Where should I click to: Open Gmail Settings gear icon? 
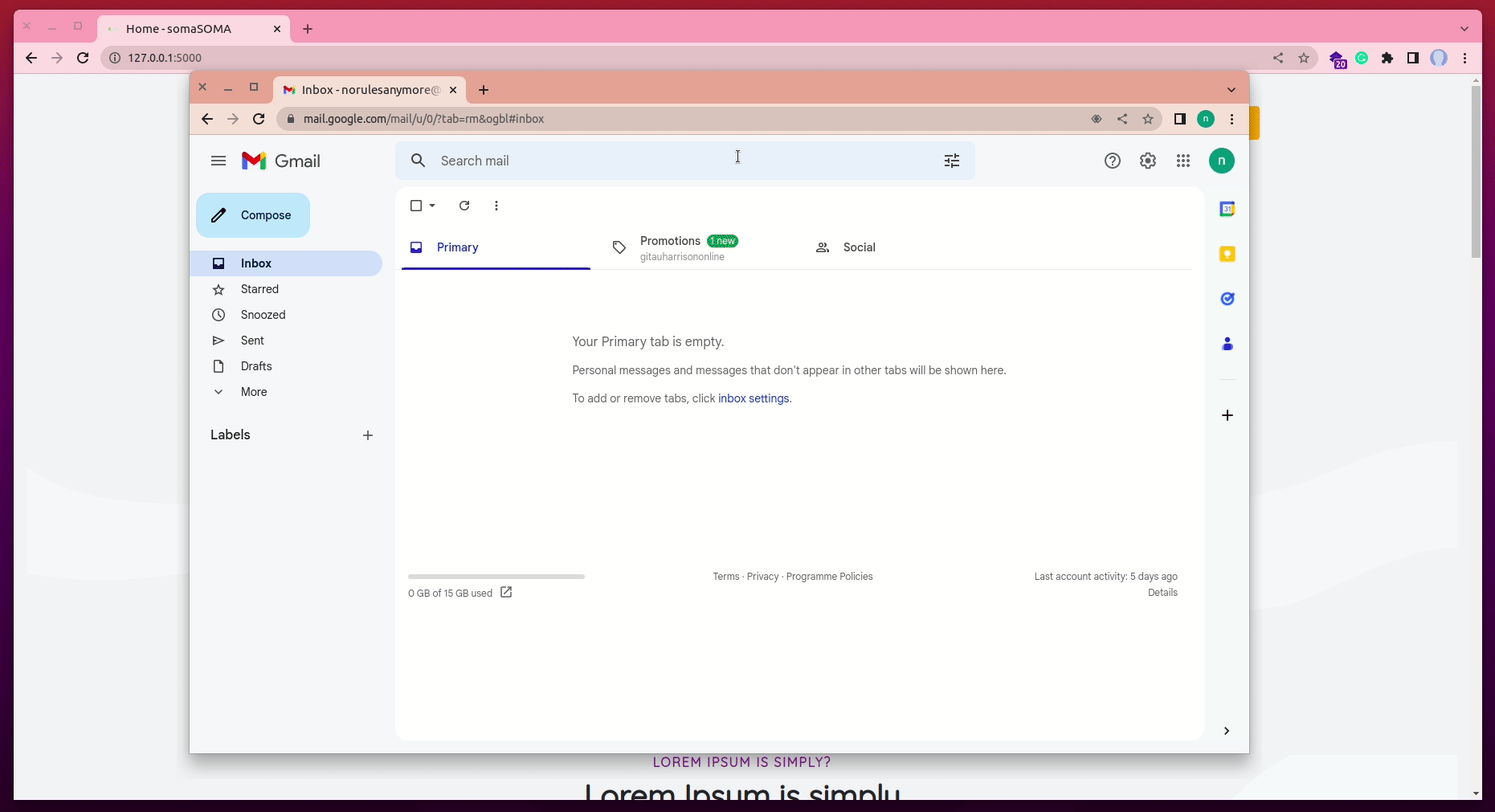pos(1148,161)
